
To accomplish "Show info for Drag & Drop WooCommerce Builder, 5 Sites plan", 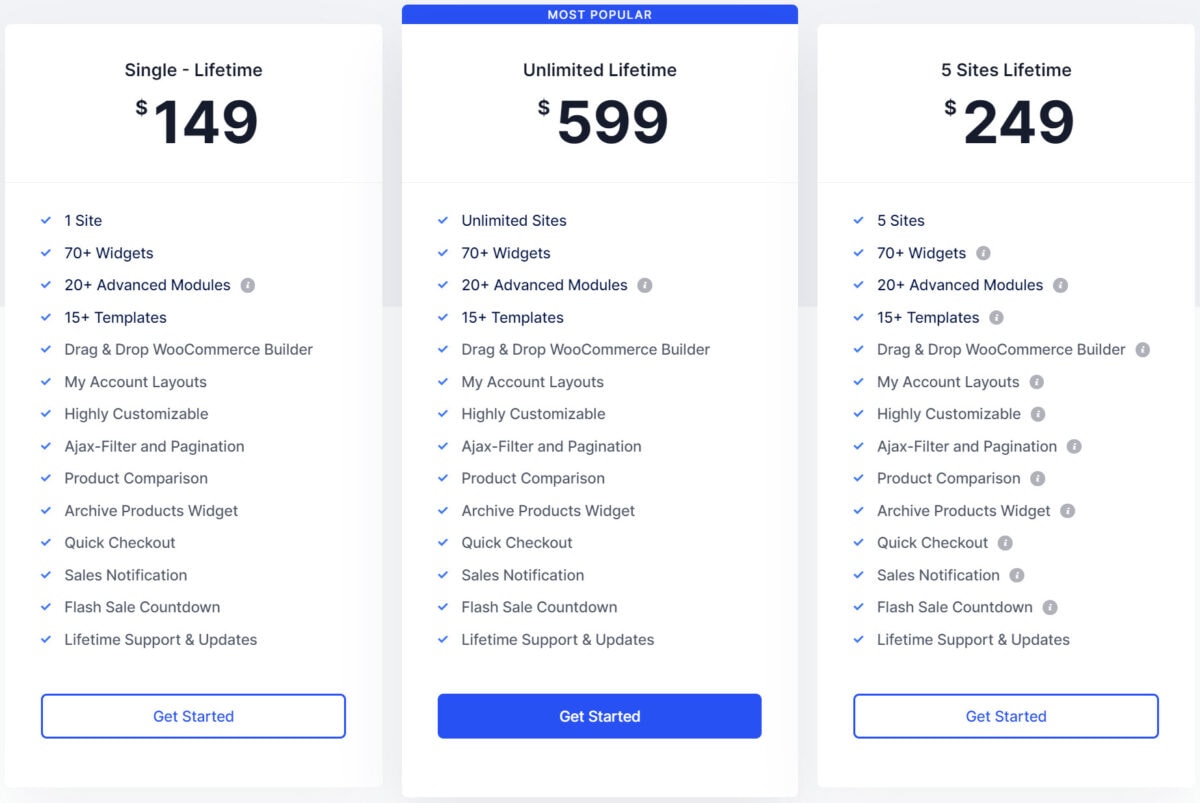I will 1142,350.
